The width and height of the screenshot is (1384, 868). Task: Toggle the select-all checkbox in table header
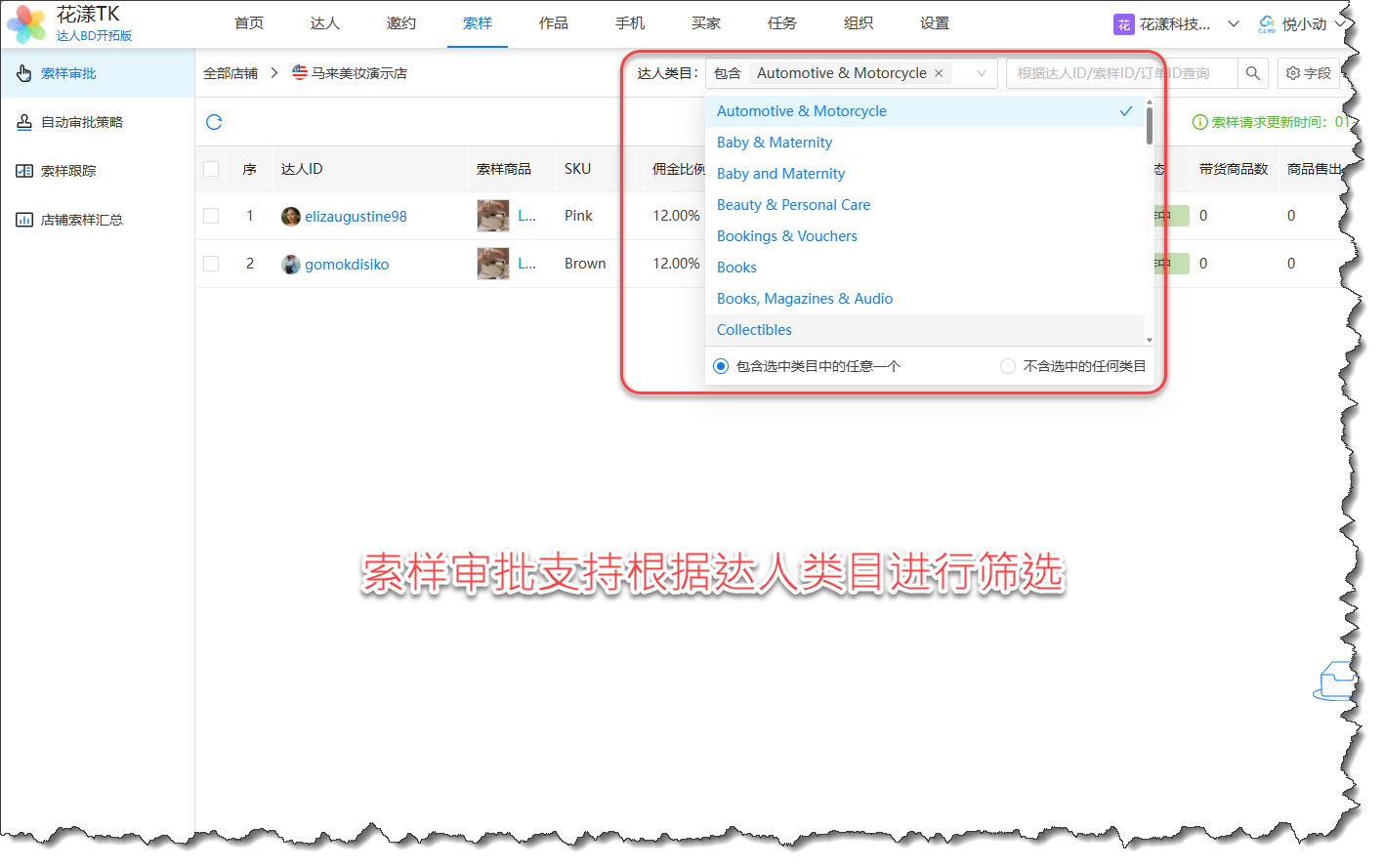click(x=211, y=169)
